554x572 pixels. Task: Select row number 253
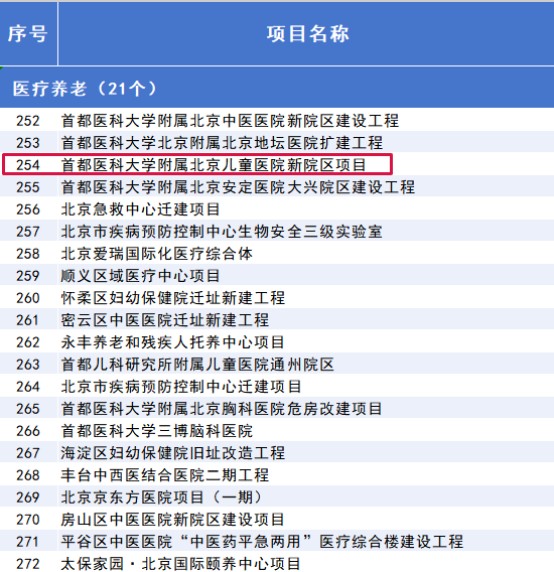pyautogui.click(x=28, y=143)
